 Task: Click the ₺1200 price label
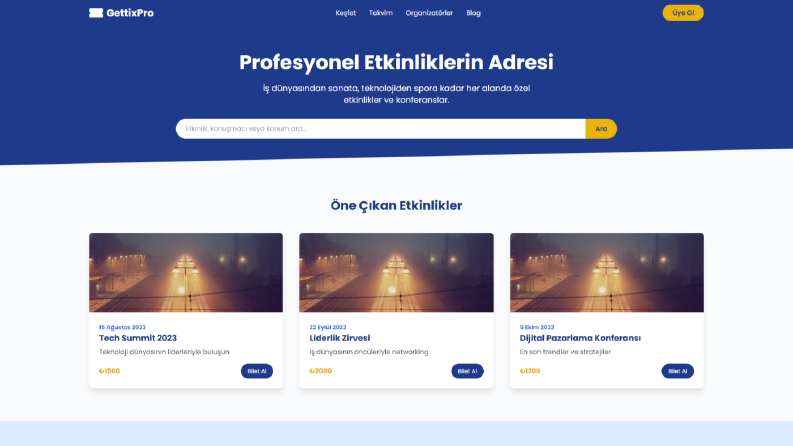tap(530, 371)
